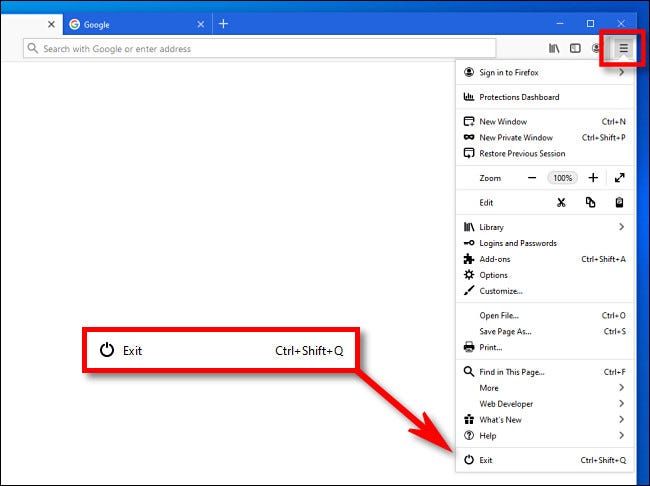Open Protections Dashboard from menu
The width and height of the screenshot is (650, 486).
tap(519, 97)
